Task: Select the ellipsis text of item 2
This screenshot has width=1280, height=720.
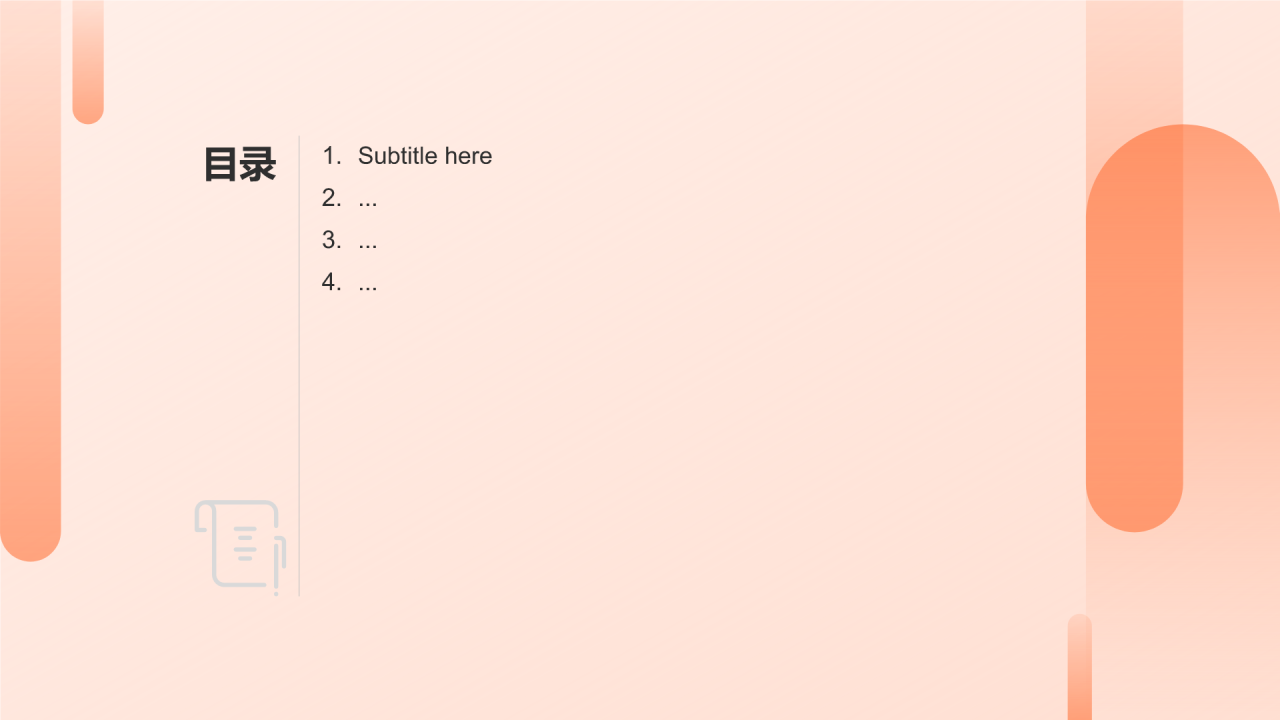Action: [x=368, y=198]
